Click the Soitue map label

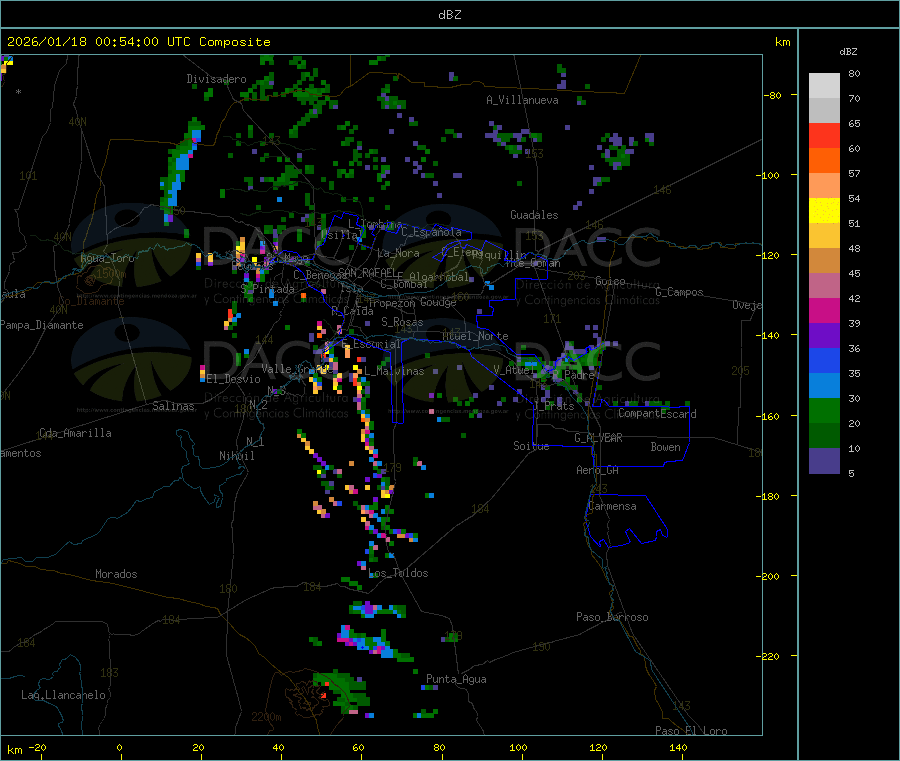coord(532,446)
